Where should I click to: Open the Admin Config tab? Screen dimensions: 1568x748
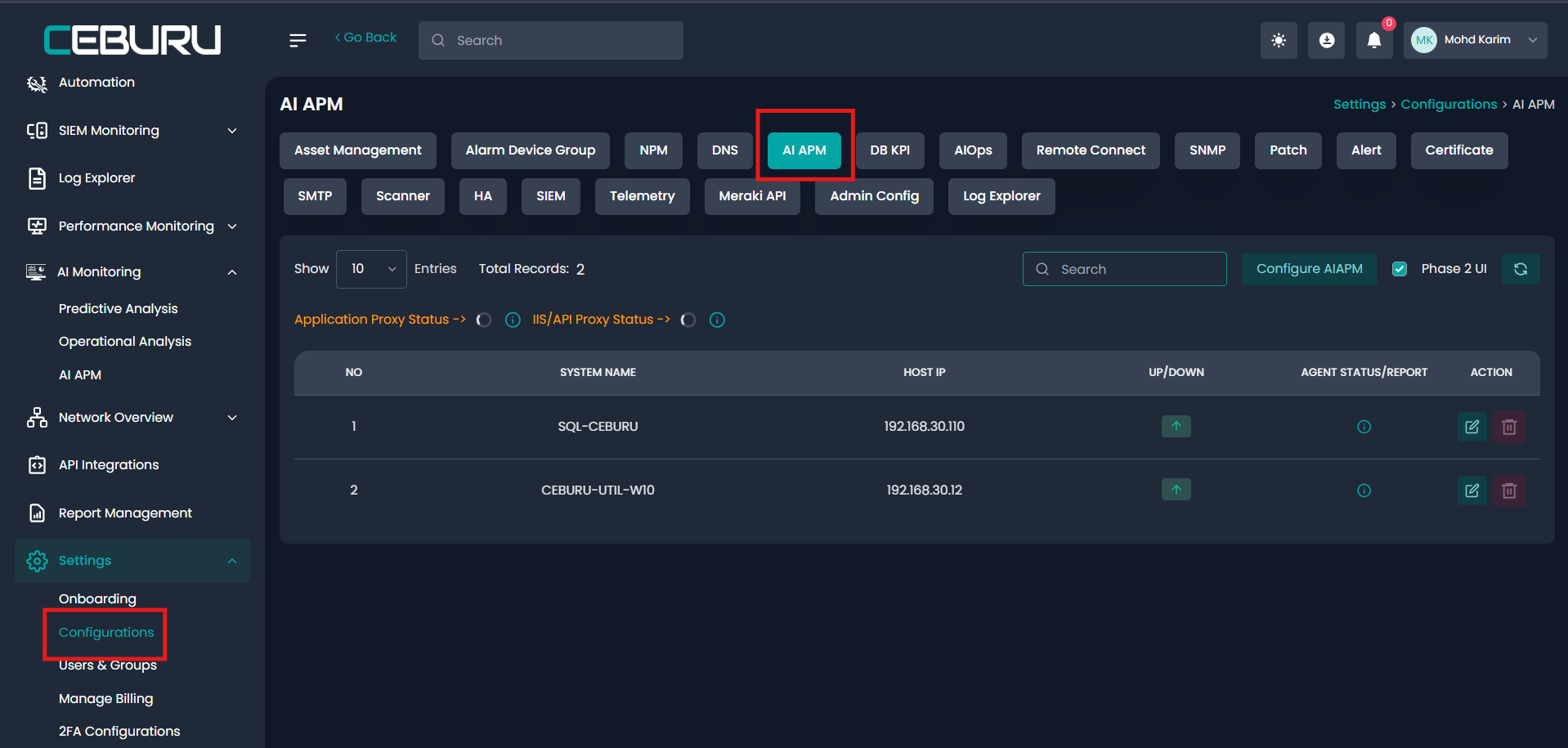point(874,196)
